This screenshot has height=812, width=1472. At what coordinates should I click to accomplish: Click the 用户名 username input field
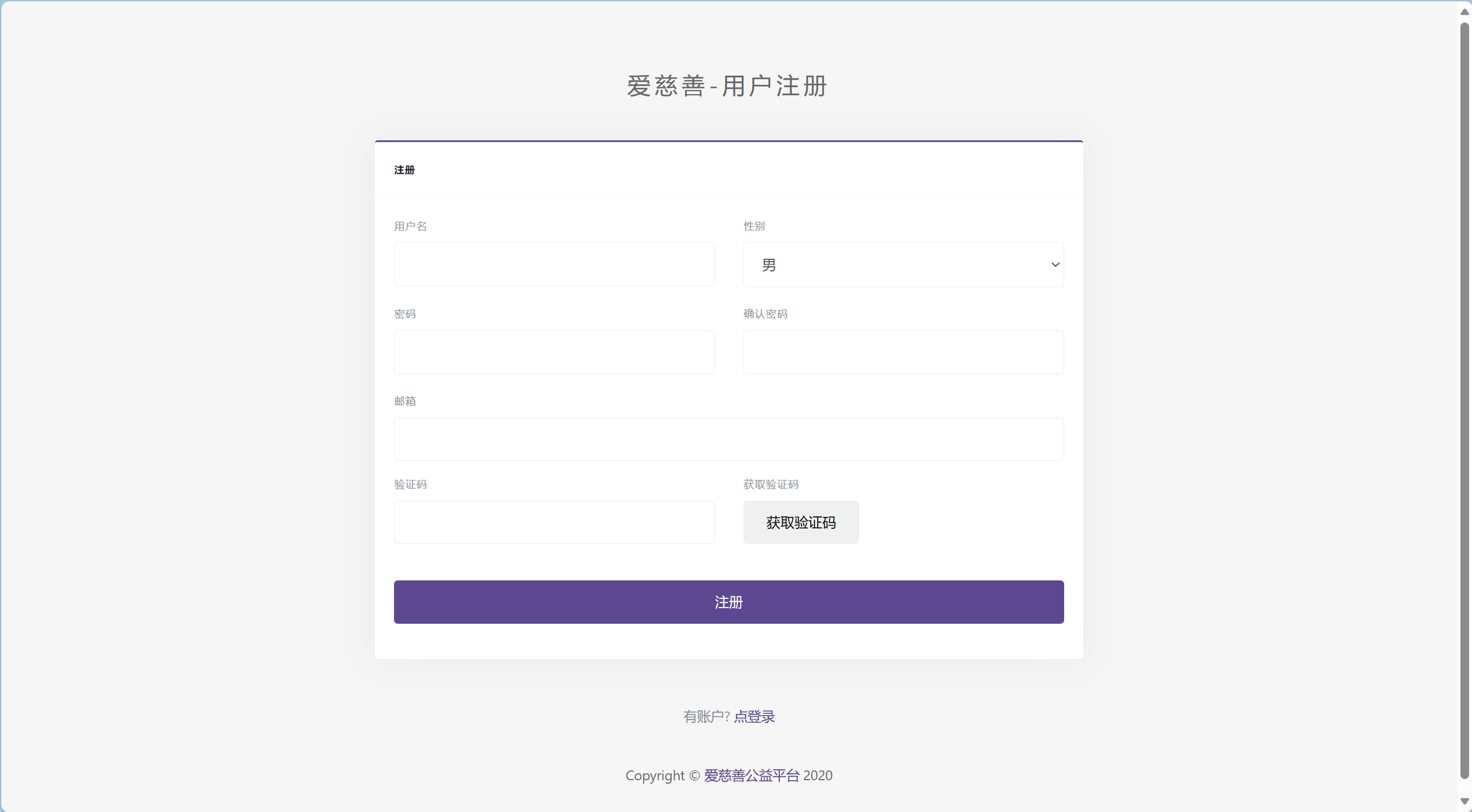(553, 264)
